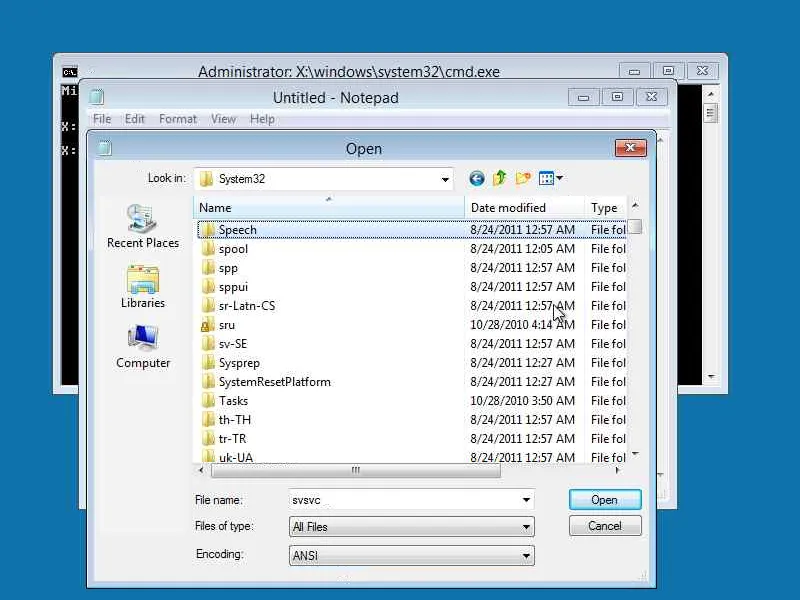Click the Sysprep folder icon
The width and height of the screenshot is (800, 600).
207,363
